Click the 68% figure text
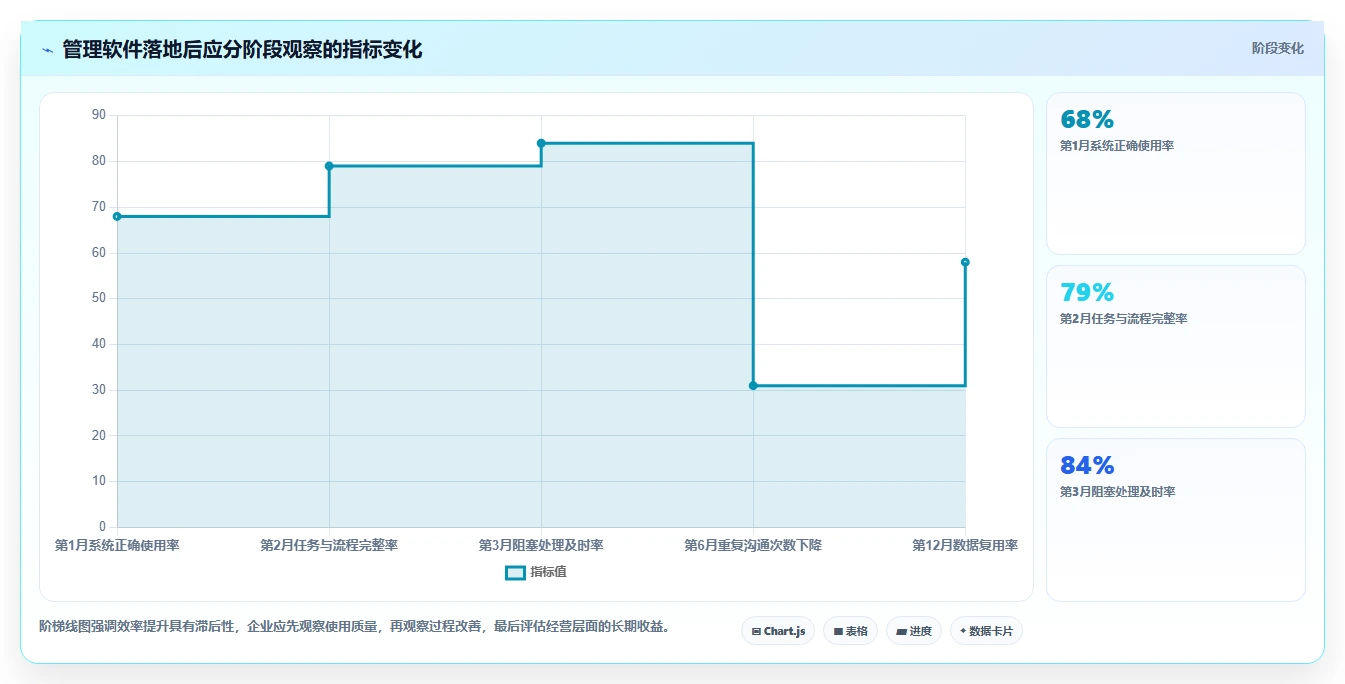Viewport: 1345px width, 684px height. 1087,120
